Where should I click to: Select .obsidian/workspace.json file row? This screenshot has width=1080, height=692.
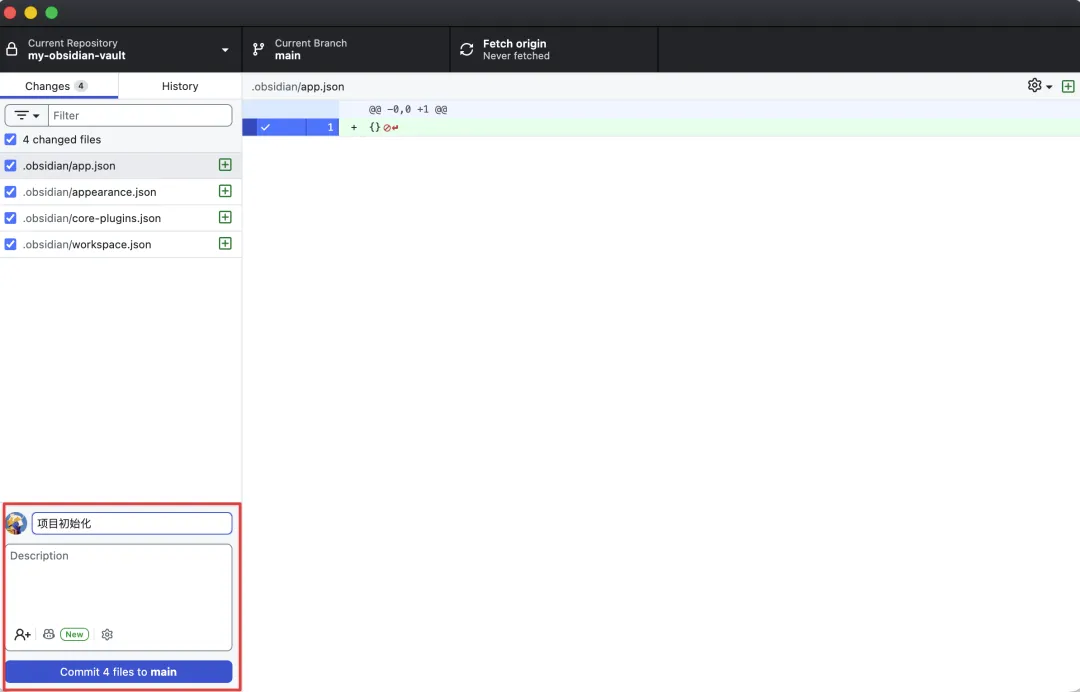pos(121,244)
